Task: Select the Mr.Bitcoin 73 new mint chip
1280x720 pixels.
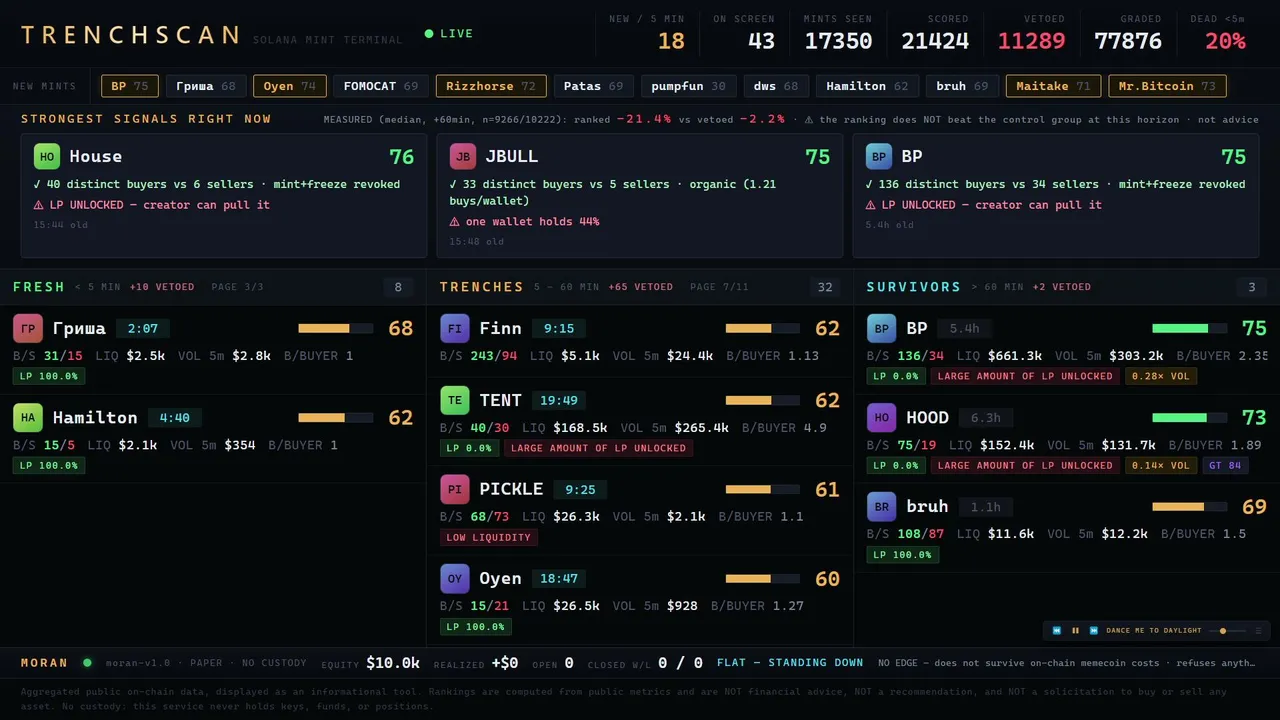Action: 1167,86
